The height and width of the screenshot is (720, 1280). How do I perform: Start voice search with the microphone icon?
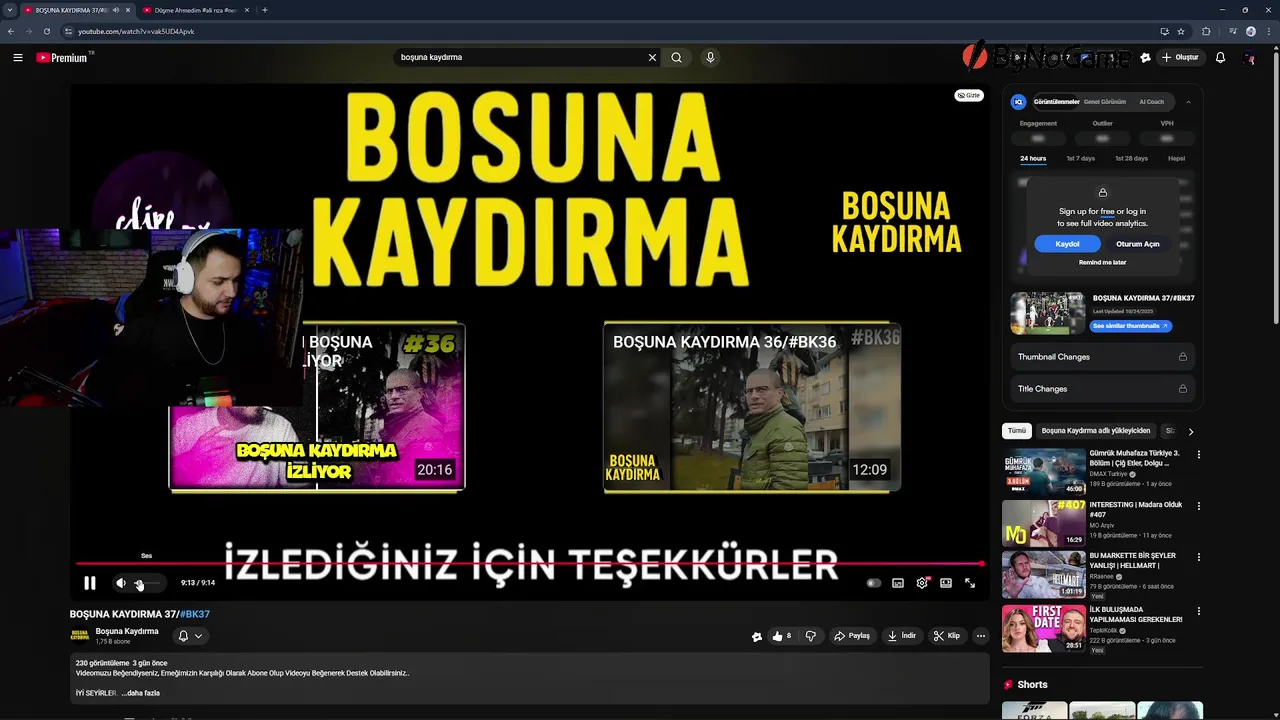(x=710, y=58)
